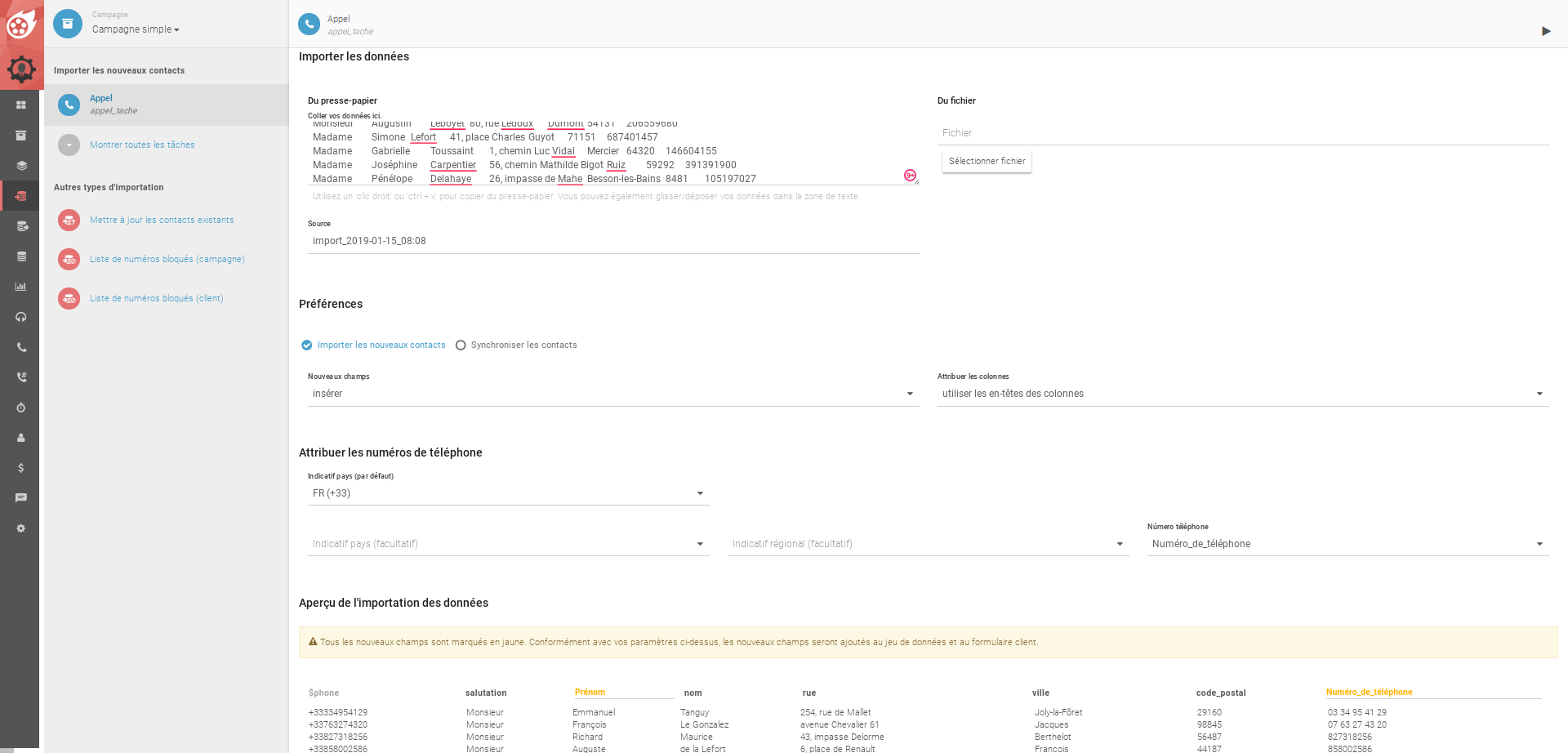Click the blocked numbers (campagne) red icon
The image size is (1568, 753).
click(x=69, y=259)
